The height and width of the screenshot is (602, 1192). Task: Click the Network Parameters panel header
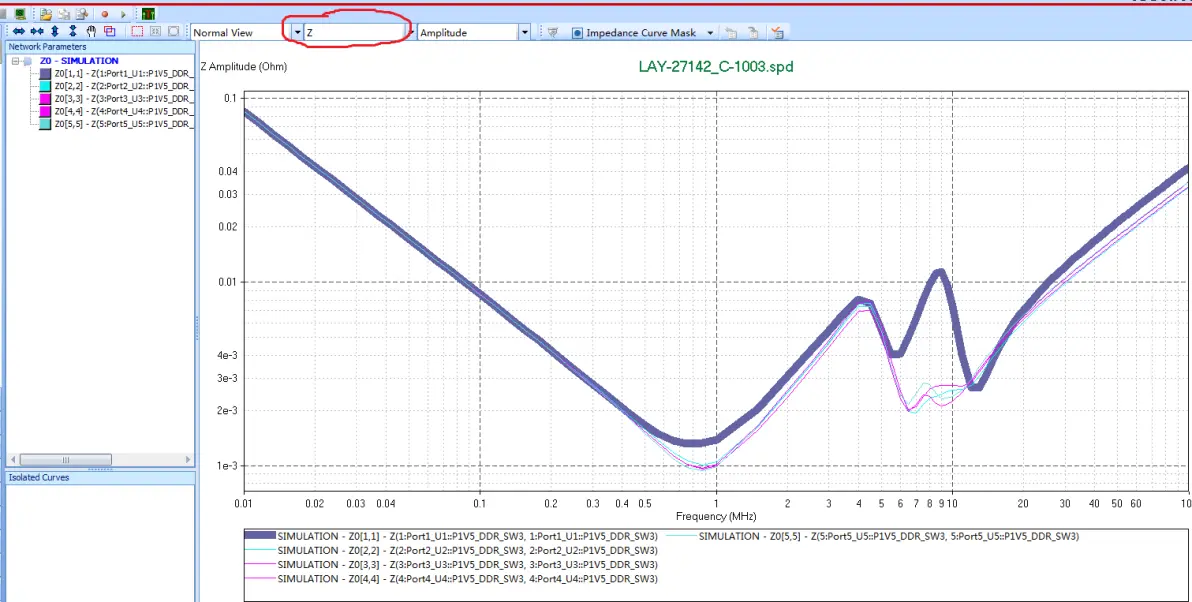tap(100, 46)
